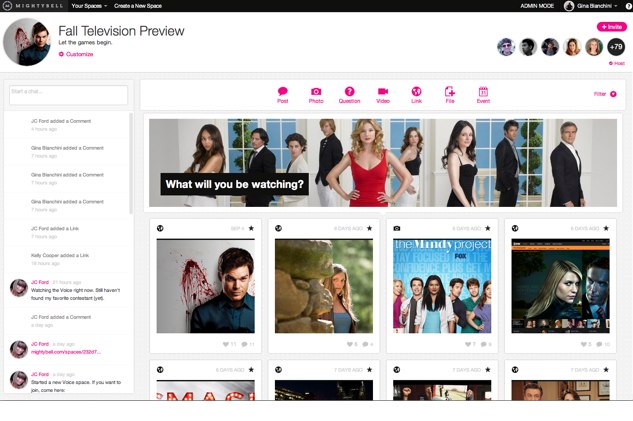
Task: Add a Photo
Action: [x=316, y=95]
